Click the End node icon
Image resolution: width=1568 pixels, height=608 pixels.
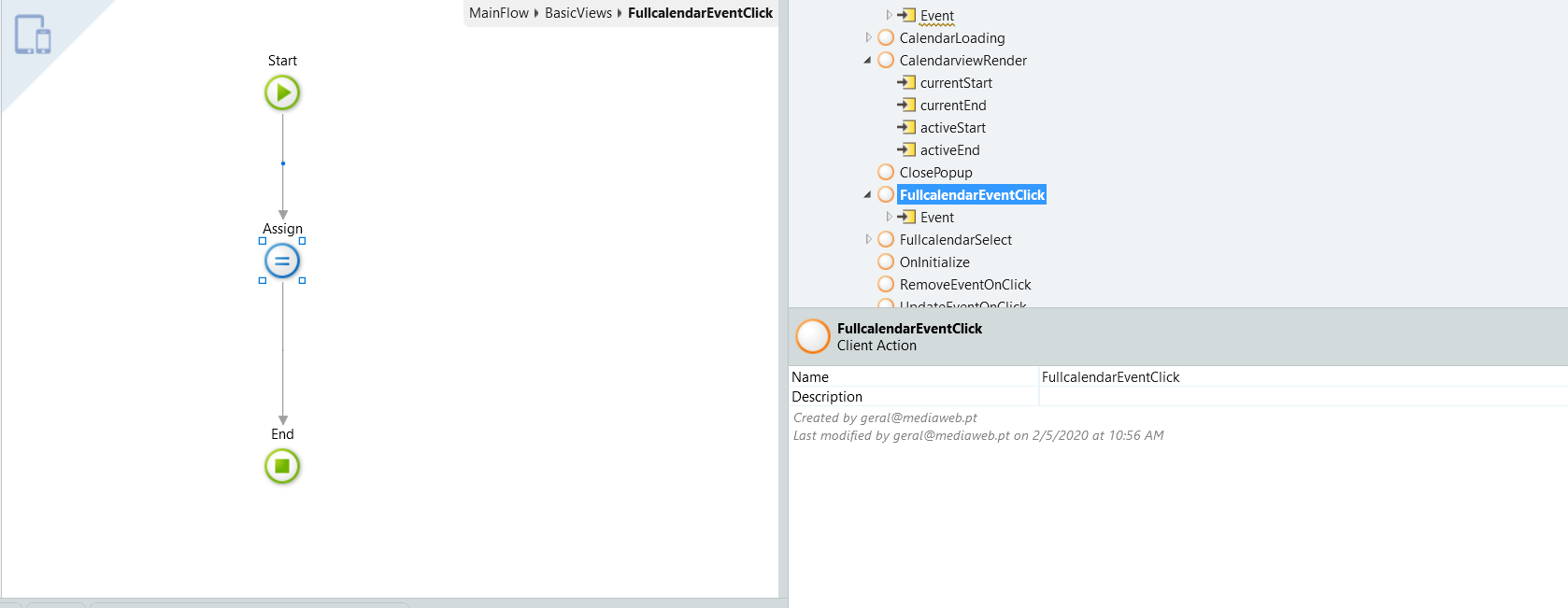click(282, 466)
